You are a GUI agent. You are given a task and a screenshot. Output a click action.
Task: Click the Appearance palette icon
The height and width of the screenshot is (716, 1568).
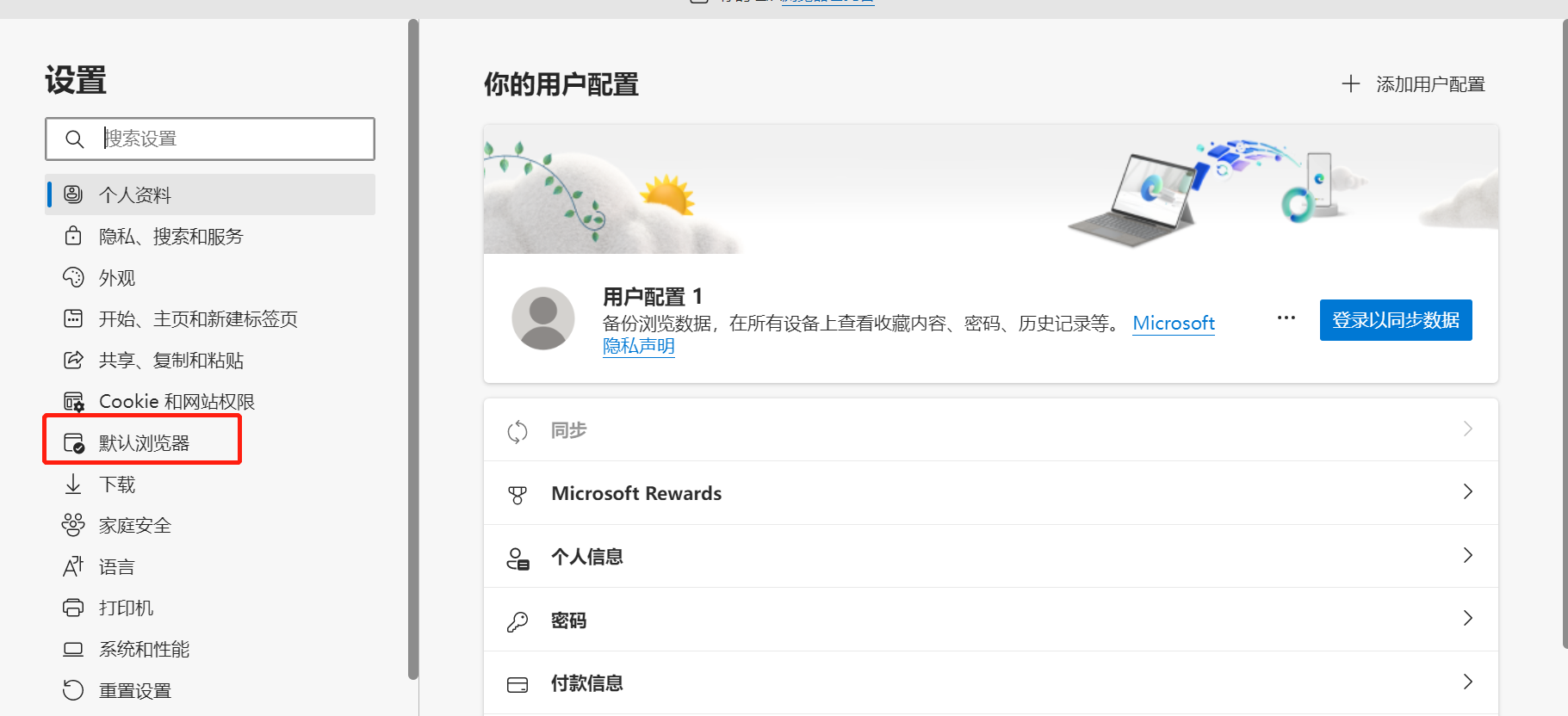[x=73, y=277]
